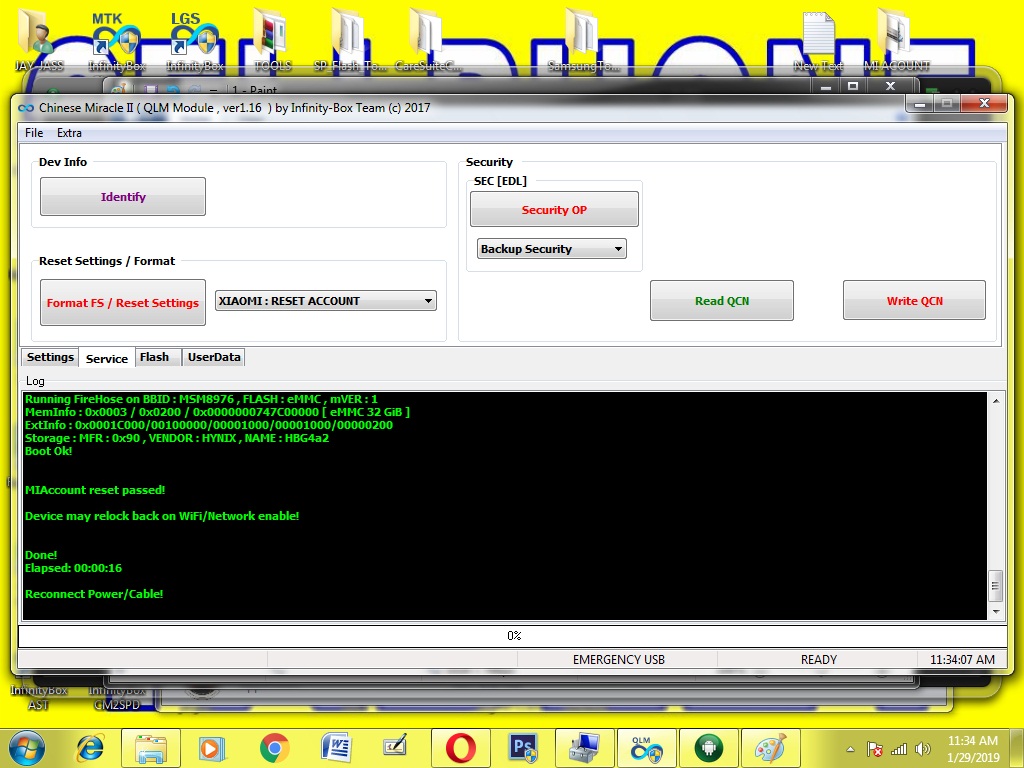1024x768 pixels.
Task: Open the File menu
Action: click(34, 133)
